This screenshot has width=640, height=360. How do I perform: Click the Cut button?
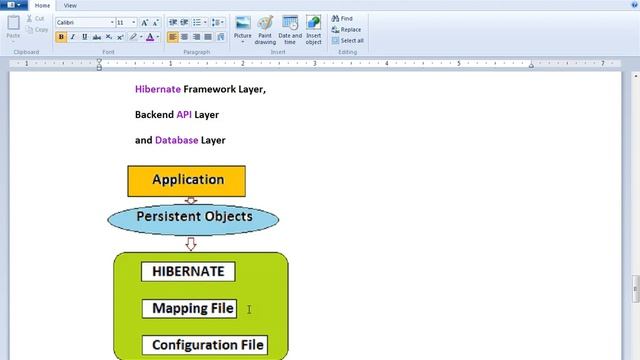36,18
